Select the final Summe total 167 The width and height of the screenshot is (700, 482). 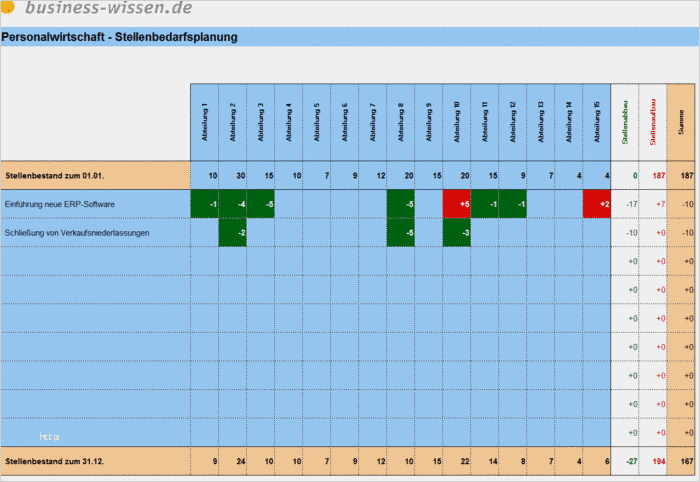[686, 461]
